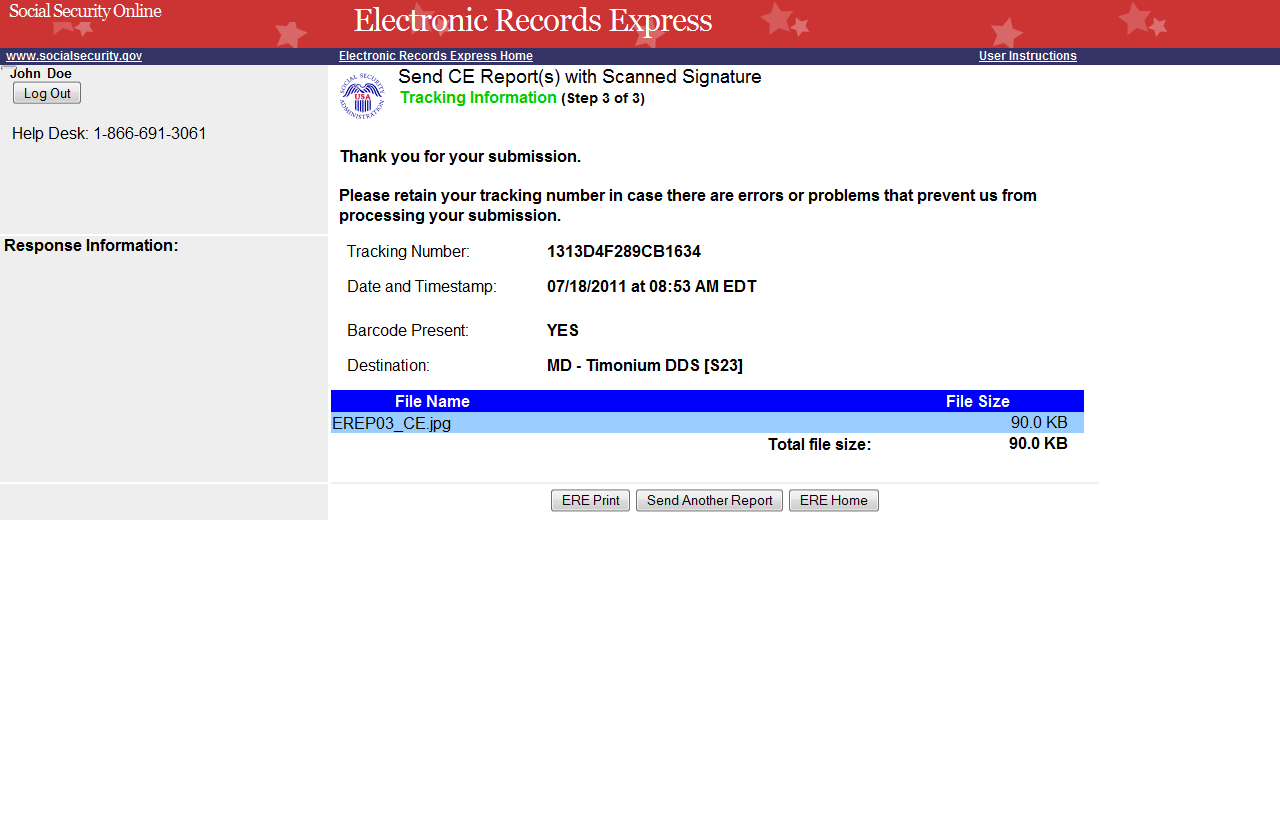1280x823 pixels.
Task: Open the User Instructions link
Action: pyautogui.click(x=1028, y=56)
